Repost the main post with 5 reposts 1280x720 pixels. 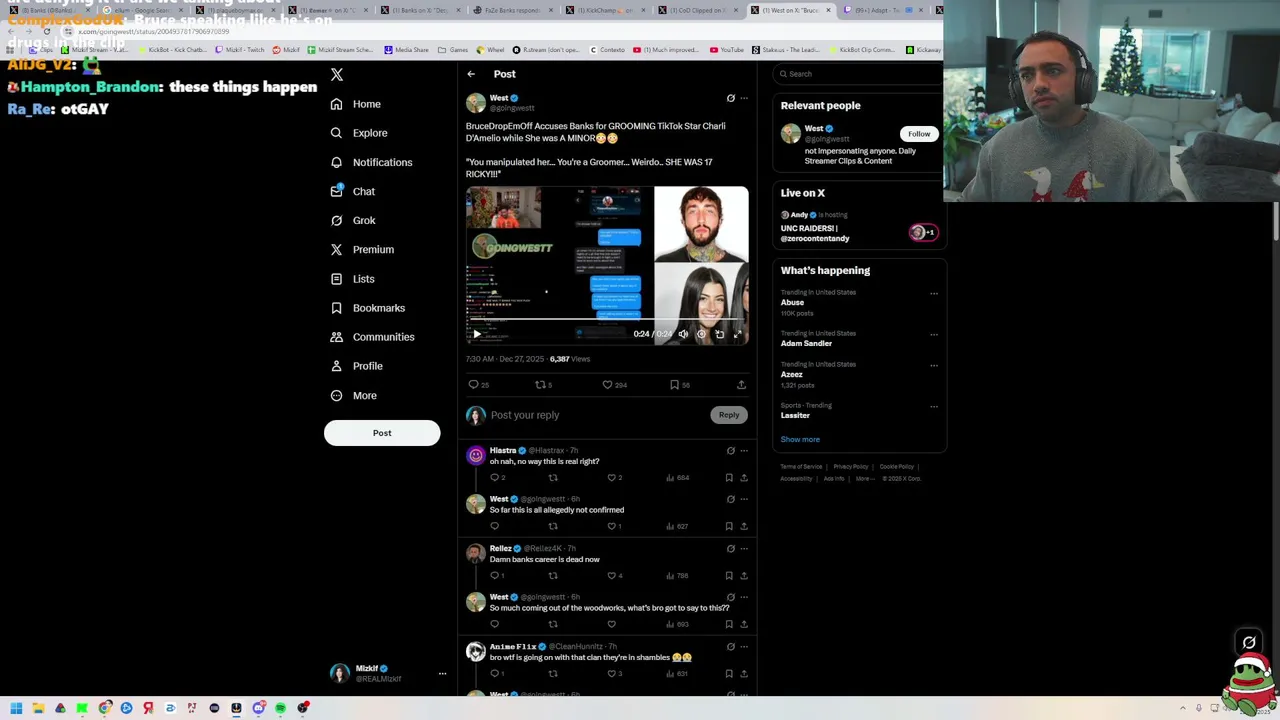[x=544, y=385]
